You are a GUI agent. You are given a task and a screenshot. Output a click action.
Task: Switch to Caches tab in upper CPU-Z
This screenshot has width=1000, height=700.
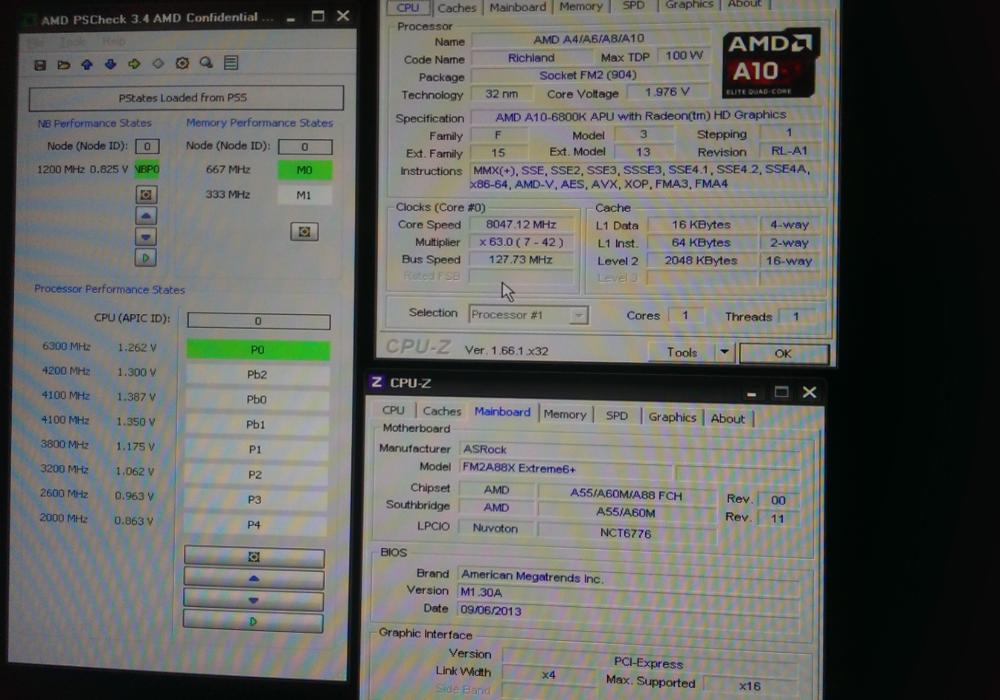pos(457,8)
